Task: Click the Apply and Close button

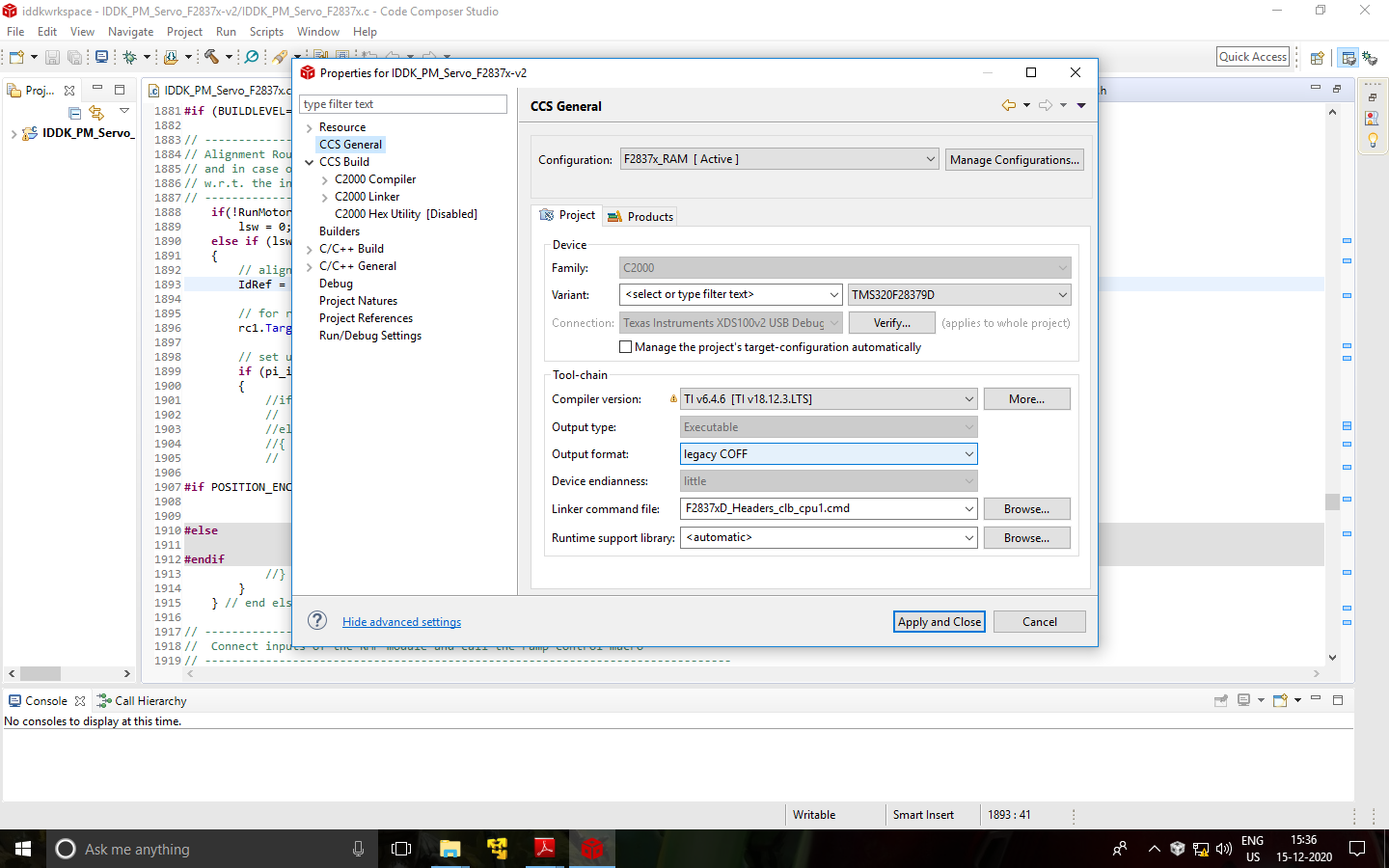Action: click(x=940, y=622)
